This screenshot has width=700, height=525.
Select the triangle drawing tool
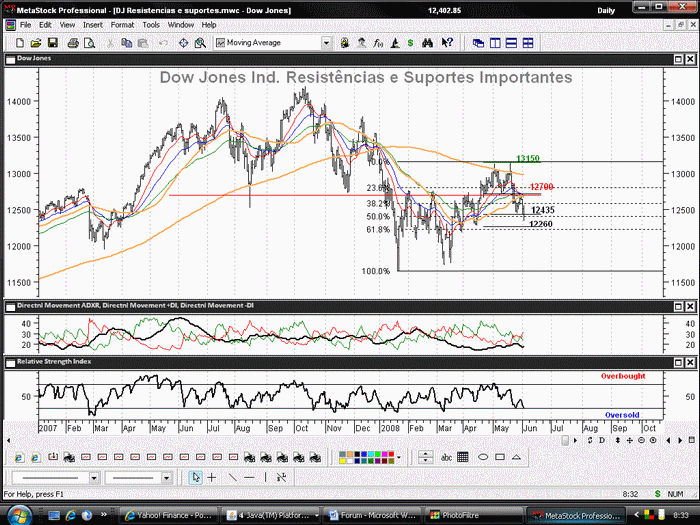coord(517,457)
